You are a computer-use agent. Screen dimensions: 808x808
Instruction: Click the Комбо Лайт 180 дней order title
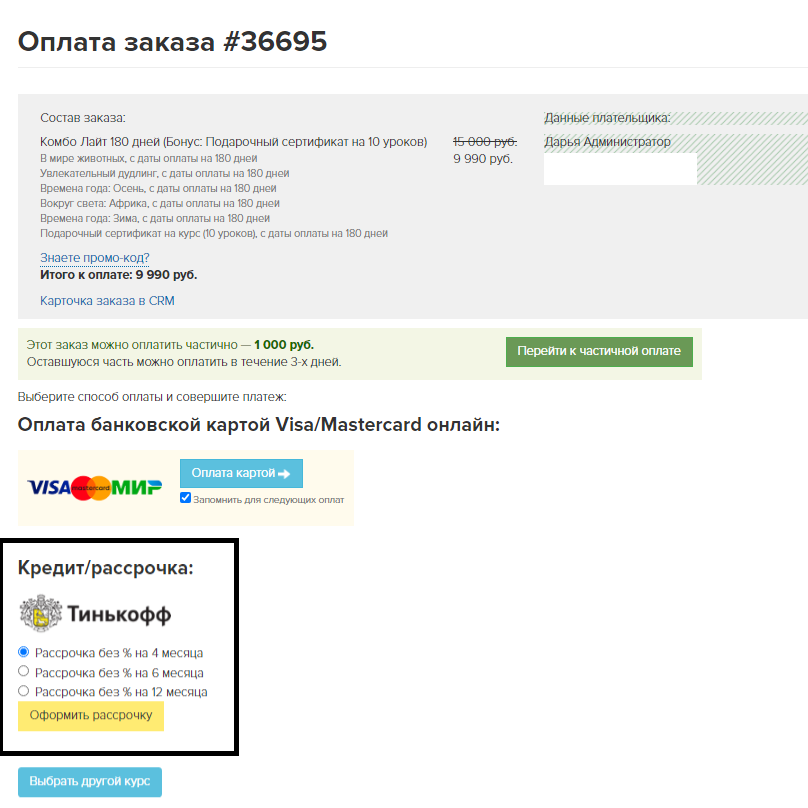[x=233, y=142]
